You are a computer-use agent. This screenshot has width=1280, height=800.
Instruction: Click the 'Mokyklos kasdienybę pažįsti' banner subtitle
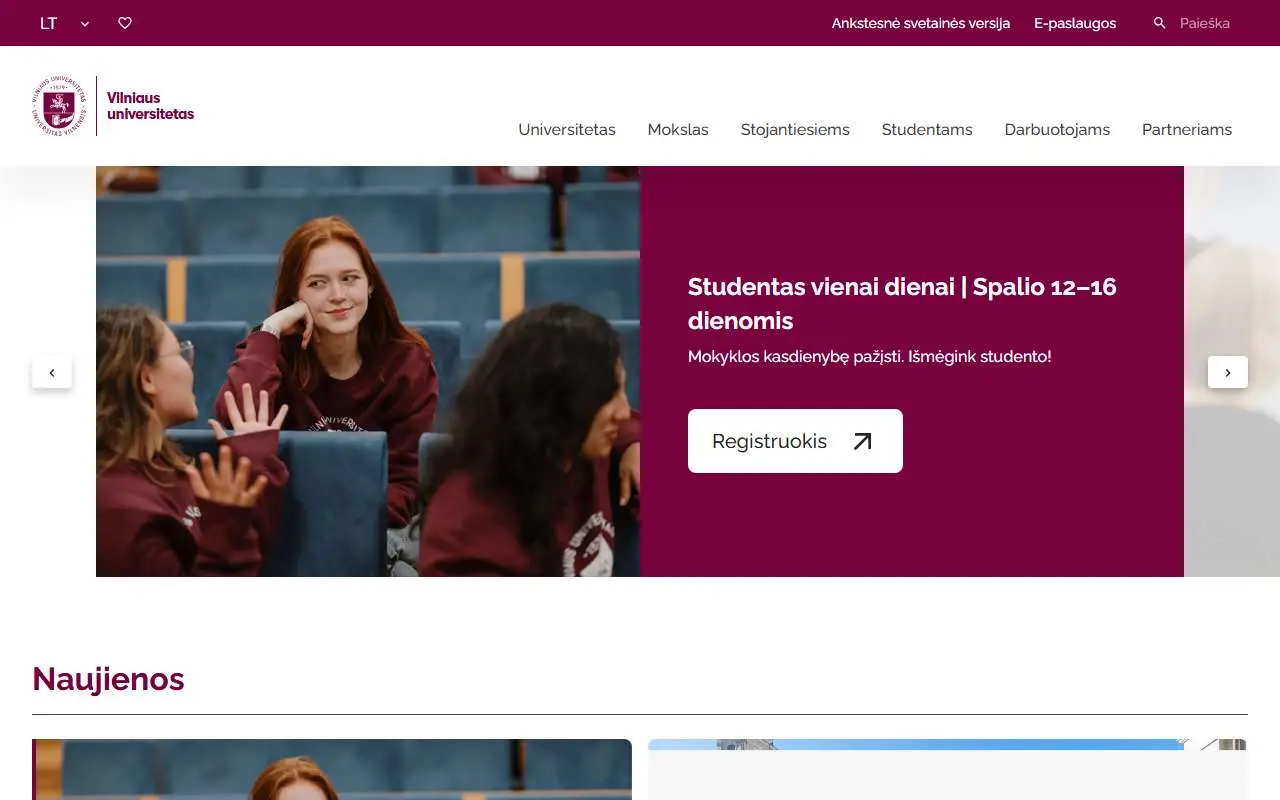click(870, 356)
